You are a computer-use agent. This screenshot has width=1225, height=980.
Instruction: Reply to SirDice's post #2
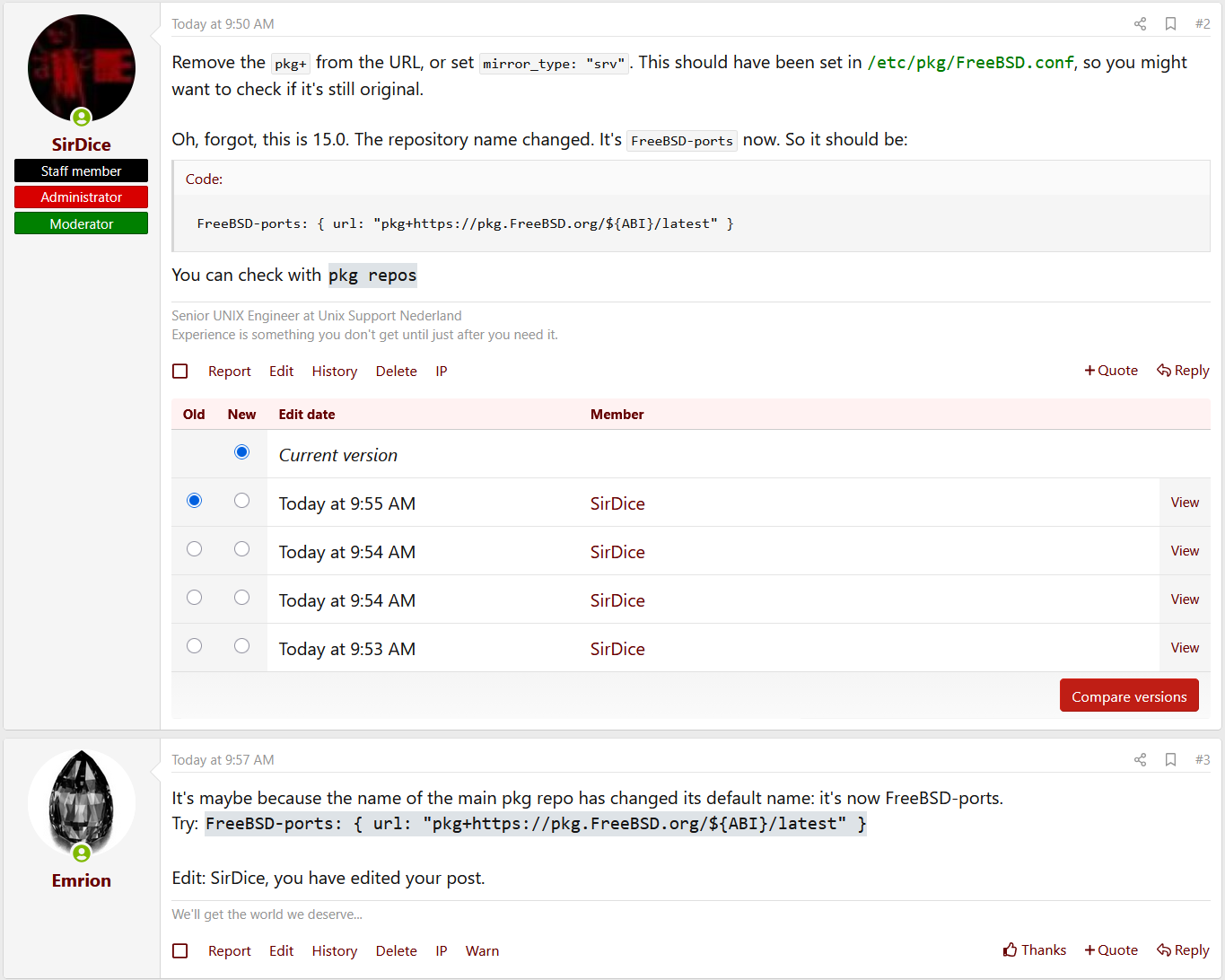[1183, 371]
